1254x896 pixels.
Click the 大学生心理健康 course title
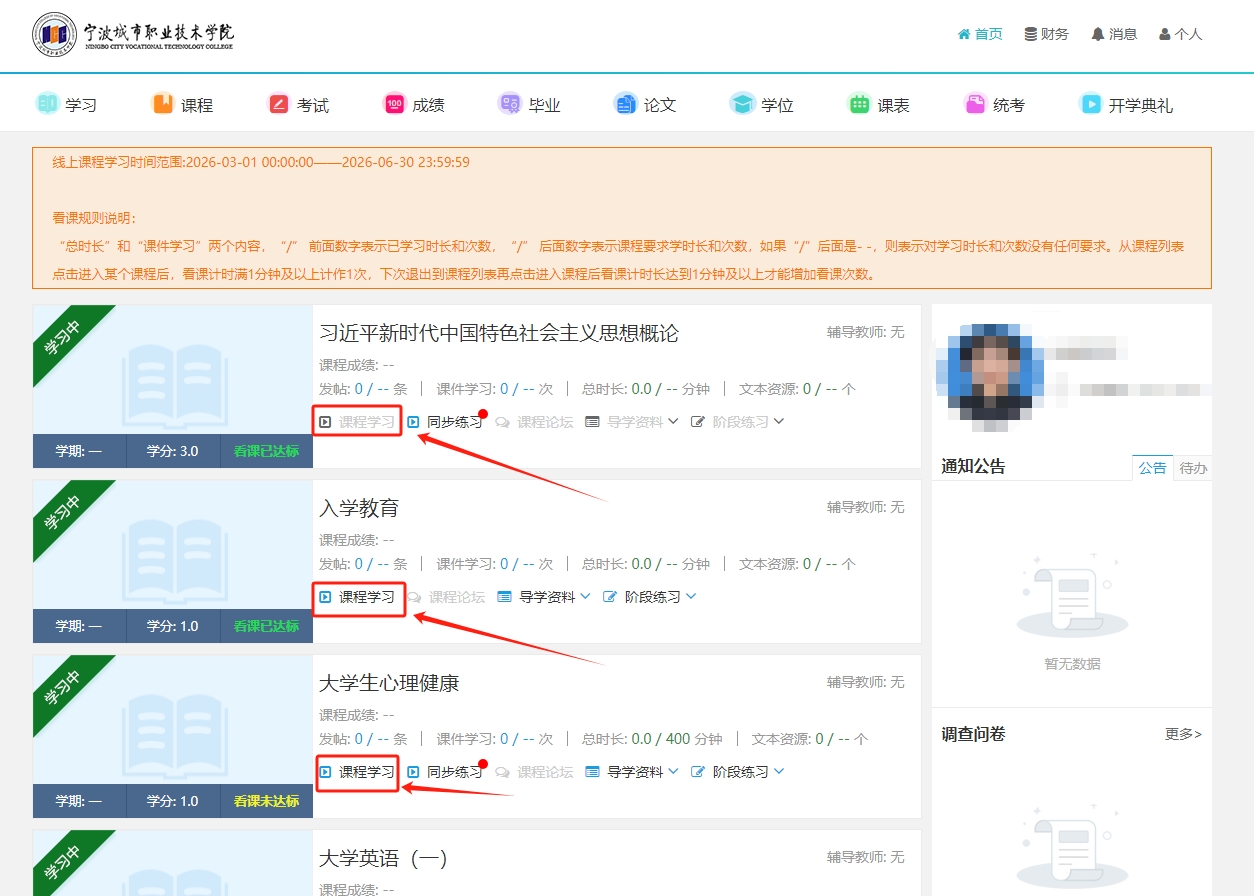pyautogui.click(x=389, y=683)
